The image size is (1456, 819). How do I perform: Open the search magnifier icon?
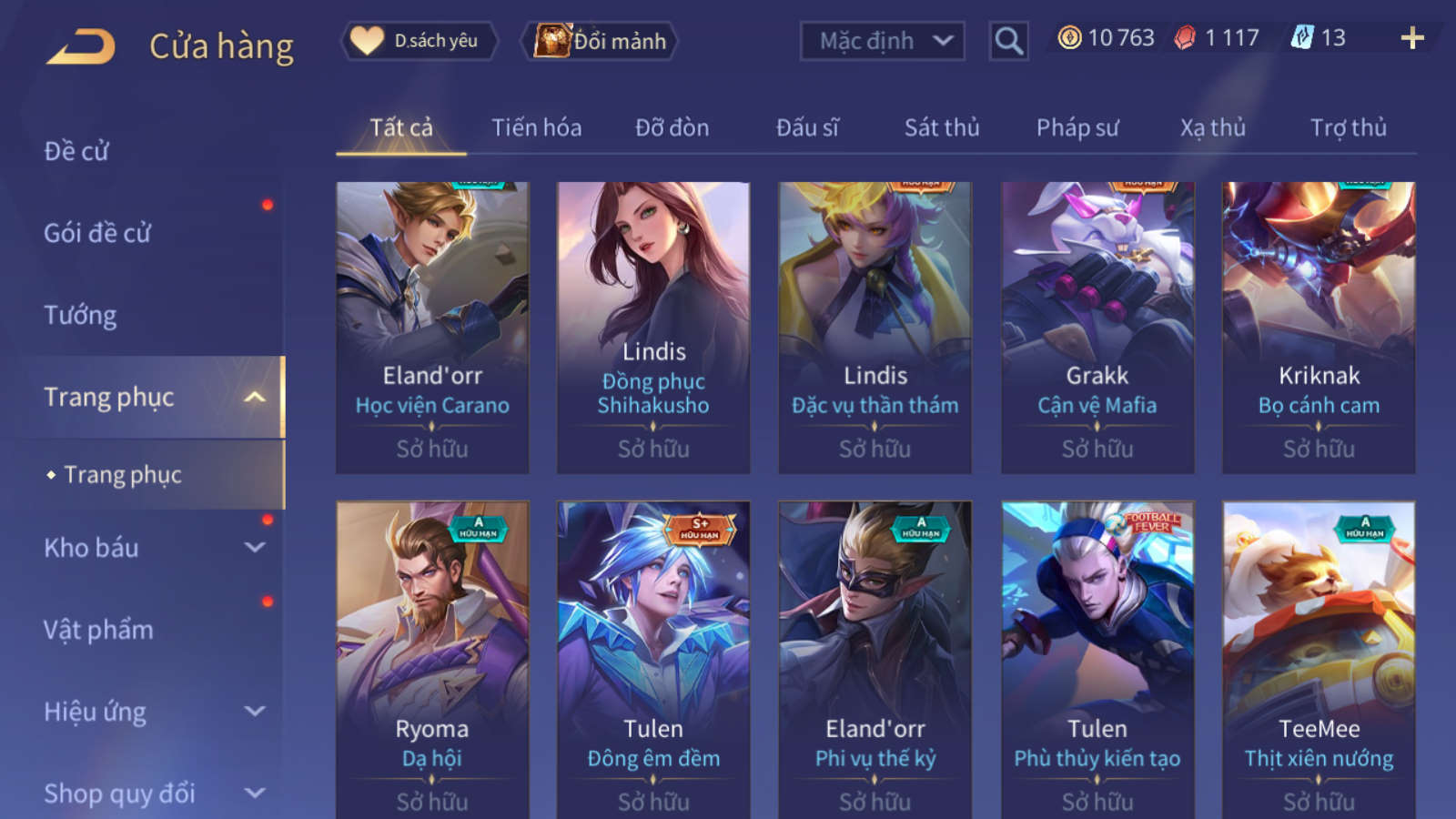1008,41
